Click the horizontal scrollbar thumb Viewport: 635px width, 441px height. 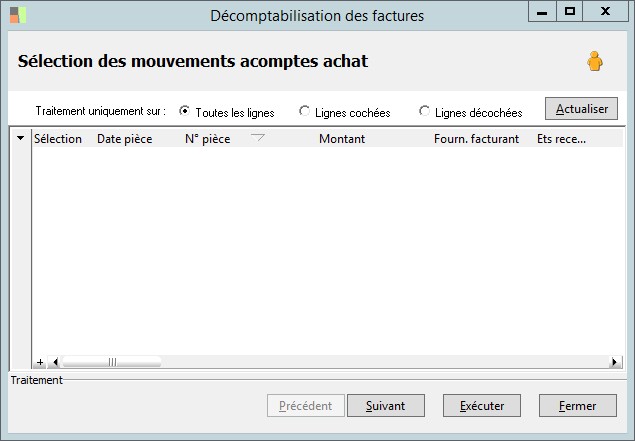click(x=111, y=362)
